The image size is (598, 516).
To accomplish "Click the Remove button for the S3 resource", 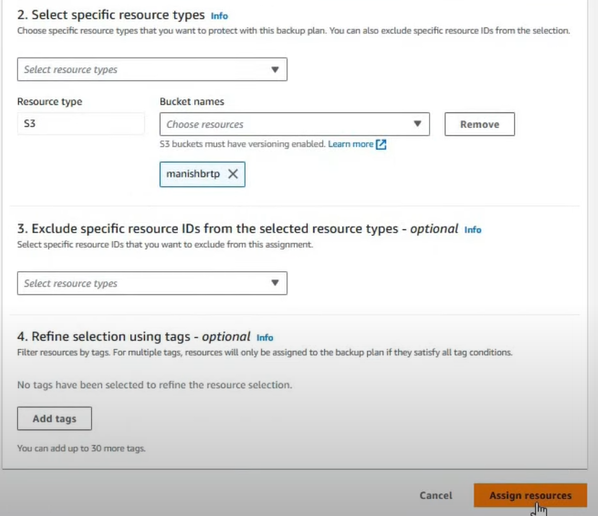I will [x=479, y=124].
